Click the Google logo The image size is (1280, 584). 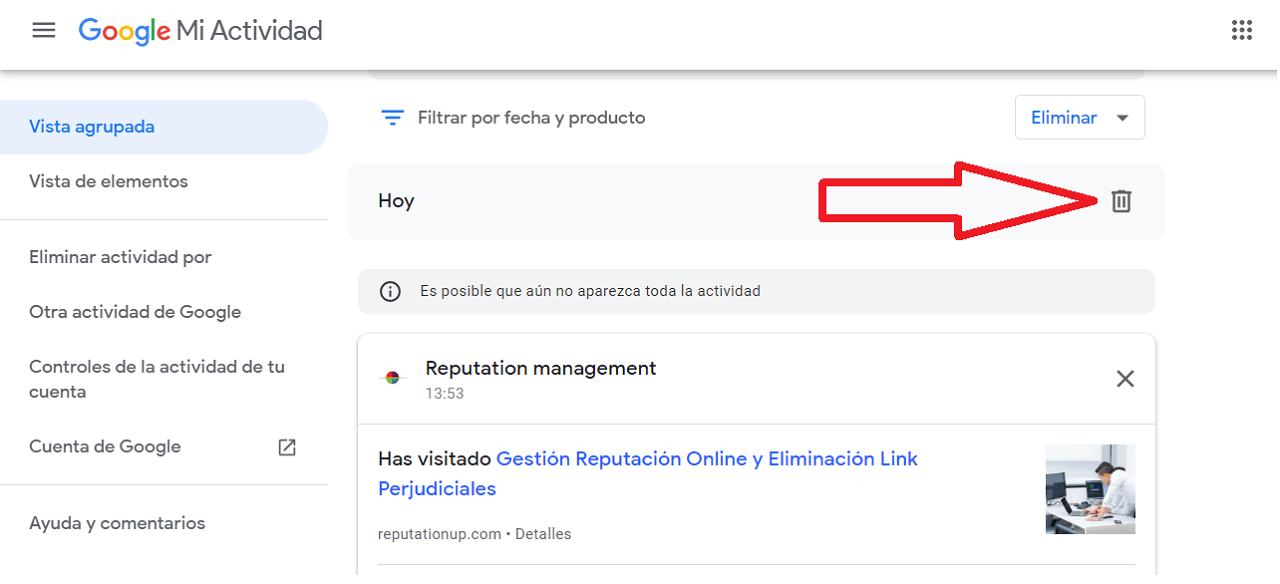(124, 31)
